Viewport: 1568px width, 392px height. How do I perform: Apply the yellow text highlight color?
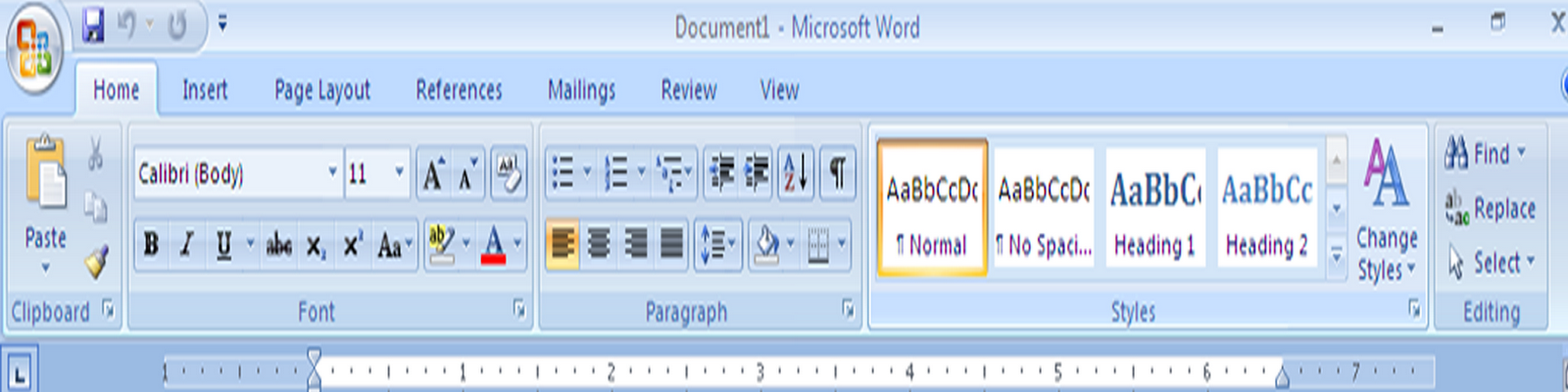pyautogui.click(x=441, y=244)
